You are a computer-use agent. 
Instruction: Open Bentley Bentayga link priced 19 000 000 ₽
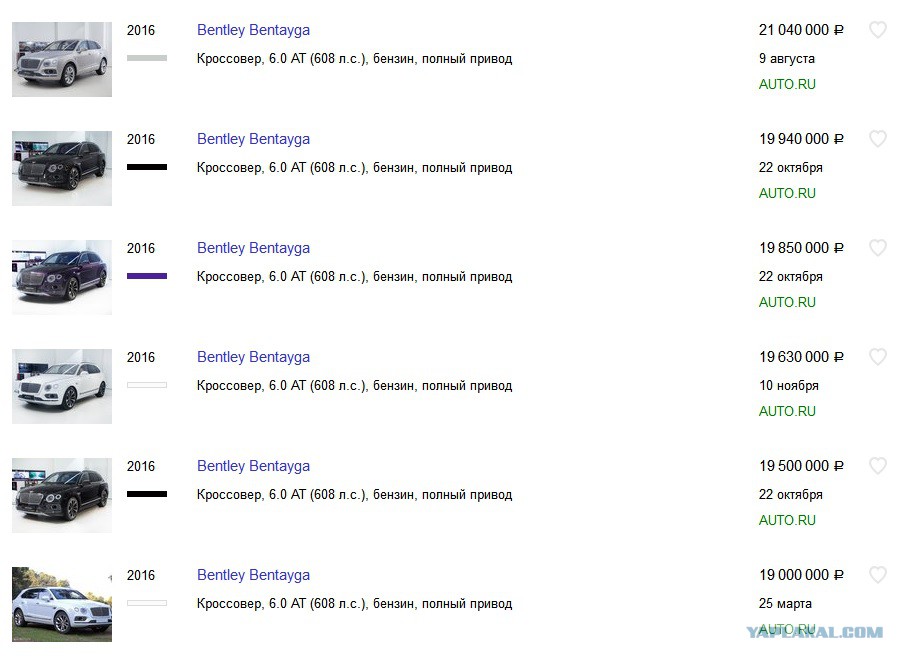coord(253,575)
